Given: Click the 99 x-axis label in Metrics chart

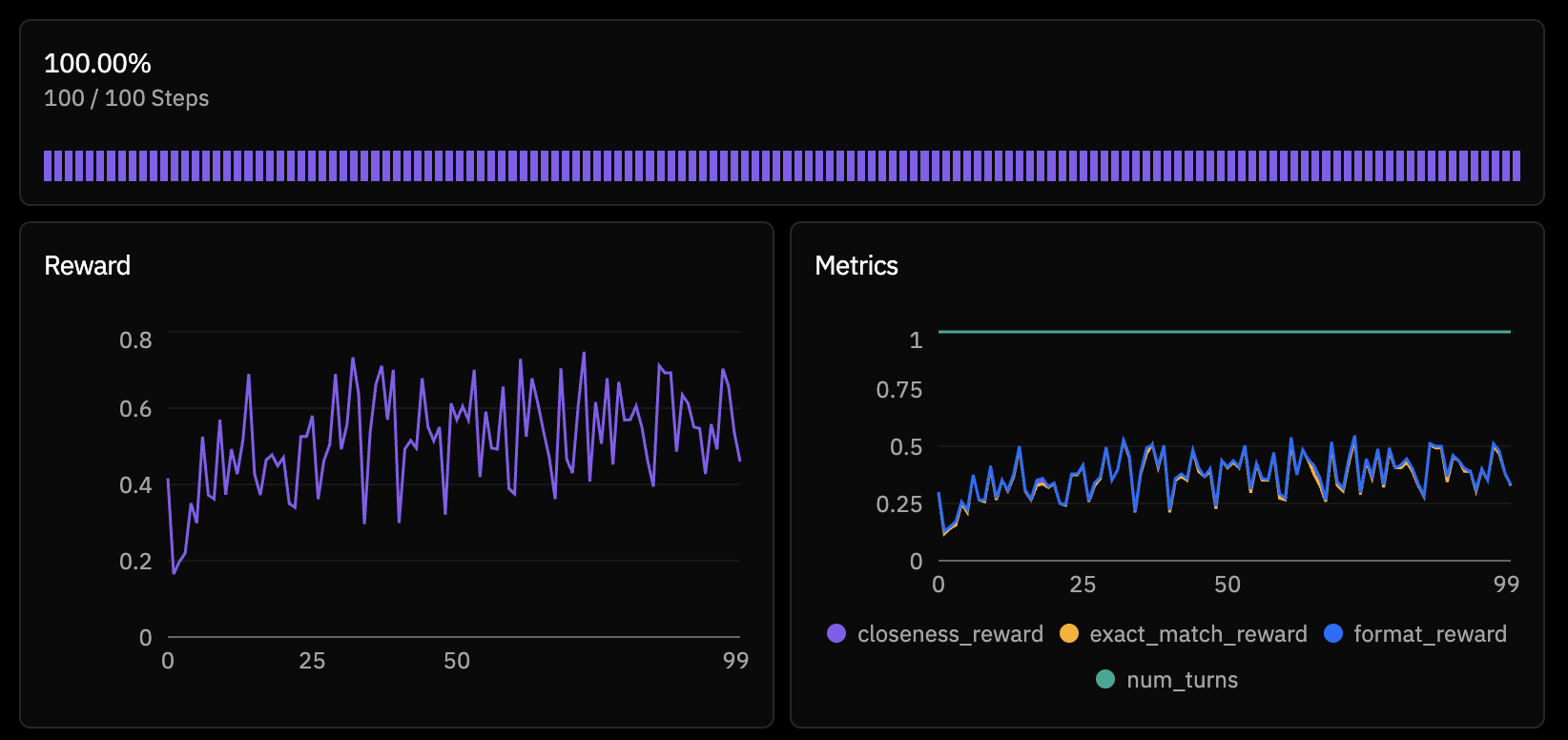Looking at the screenshot, I should (x=1506, y=585).
